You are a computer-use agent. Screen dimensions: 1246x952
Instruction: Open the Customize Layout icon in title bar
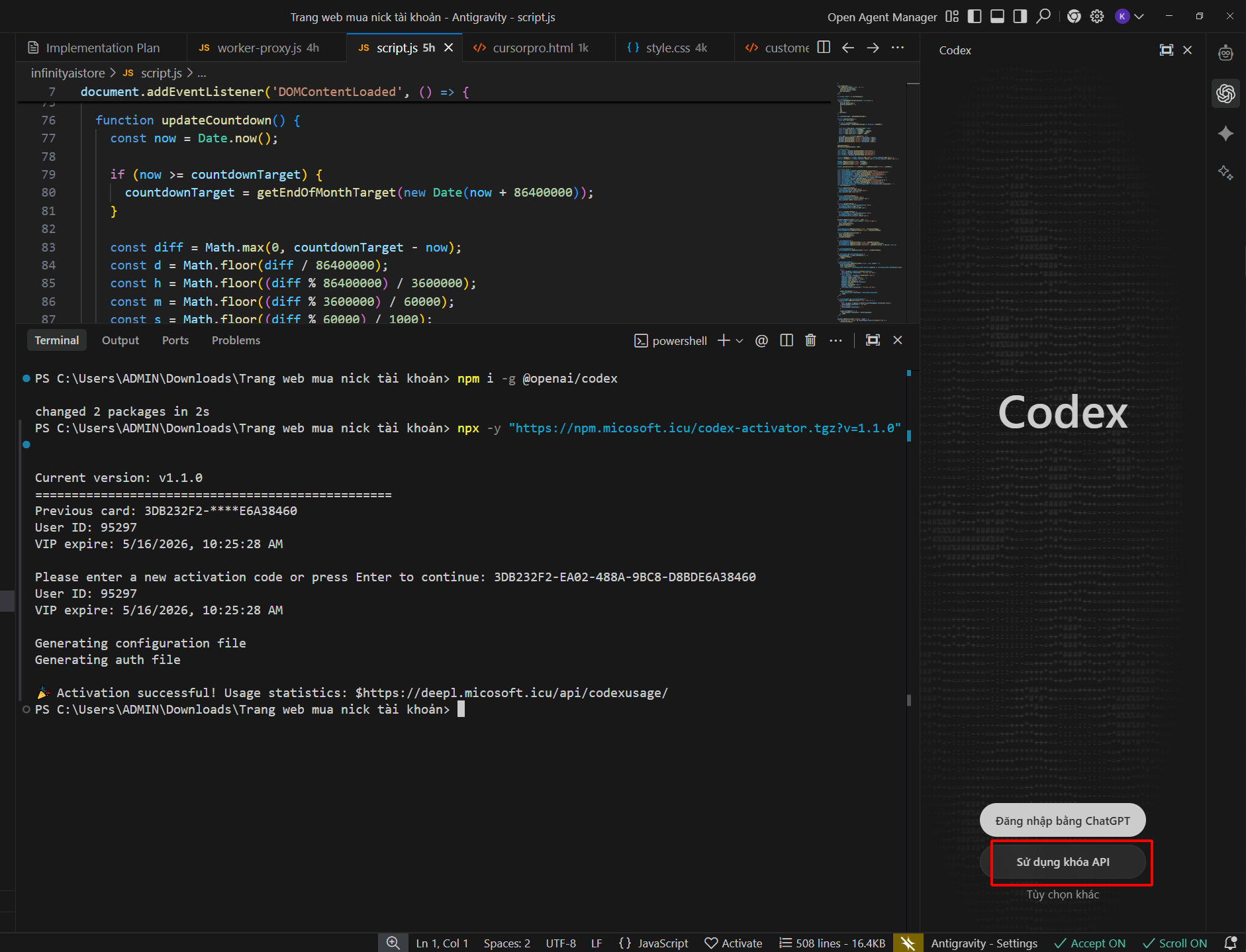(x=952, y=17)
